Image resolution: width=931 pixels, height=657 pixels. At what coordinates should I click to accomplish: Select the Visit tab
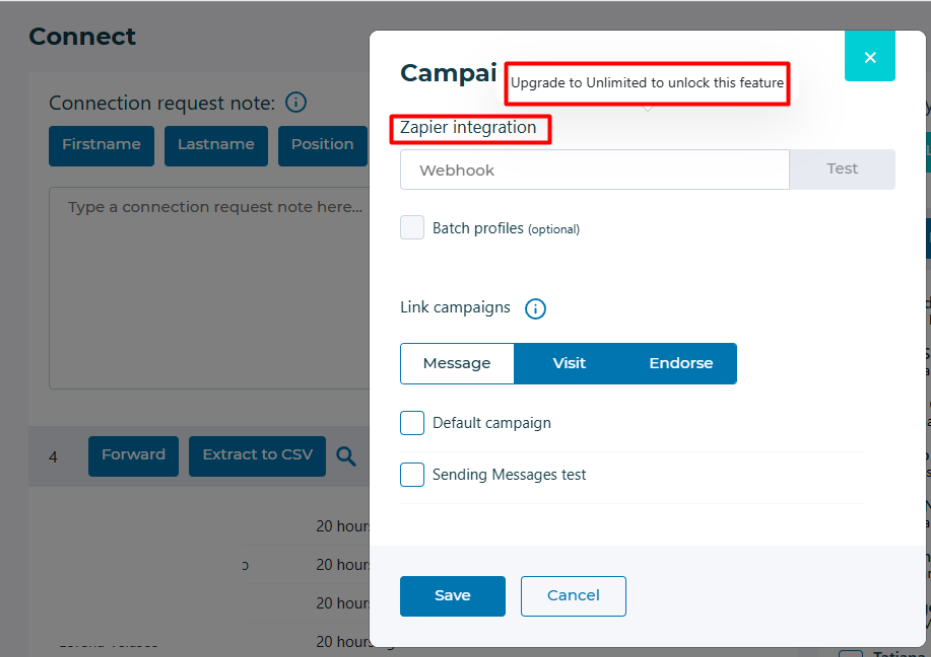(569, 363)
